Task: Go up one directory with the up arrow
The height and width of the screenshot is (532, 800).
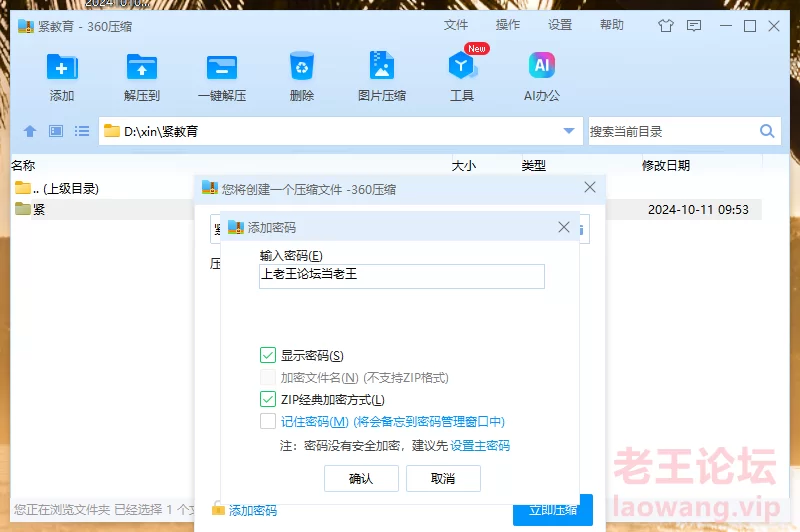Action: pos(30,132)
